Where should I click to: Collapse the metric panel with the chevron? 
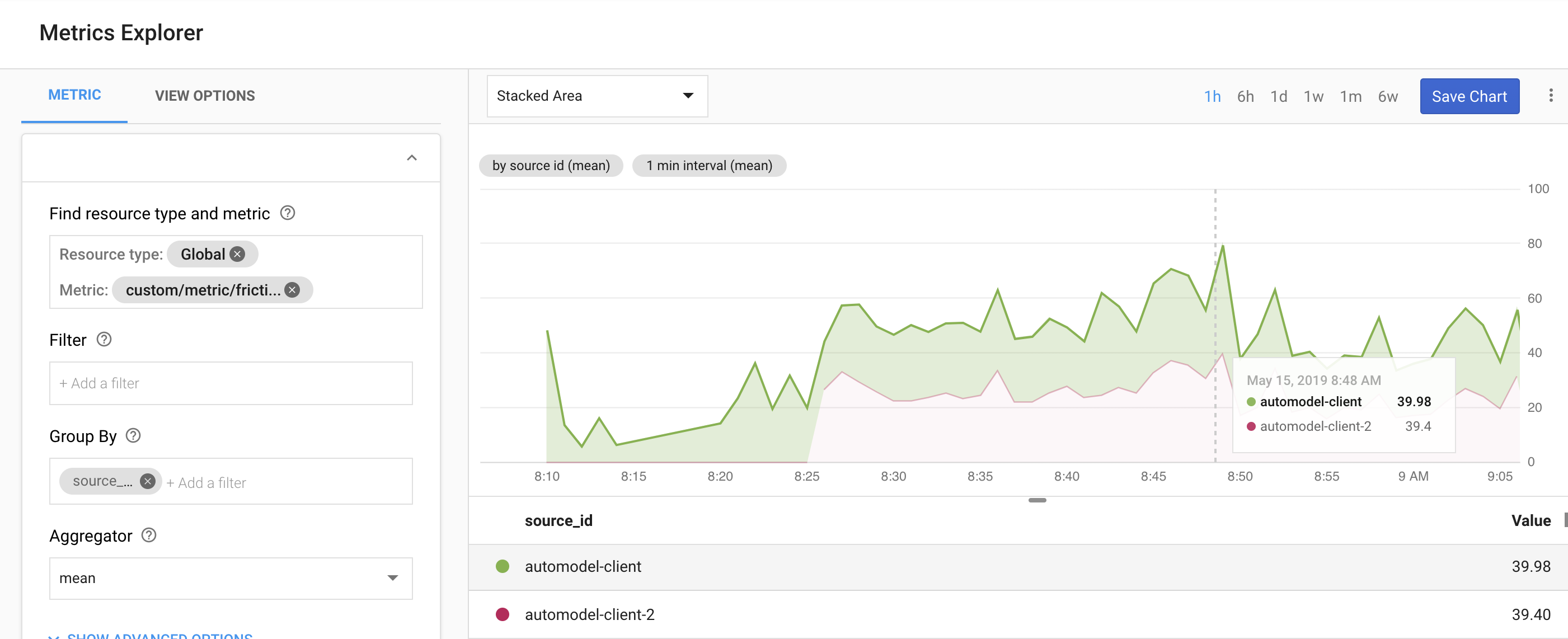411,158
